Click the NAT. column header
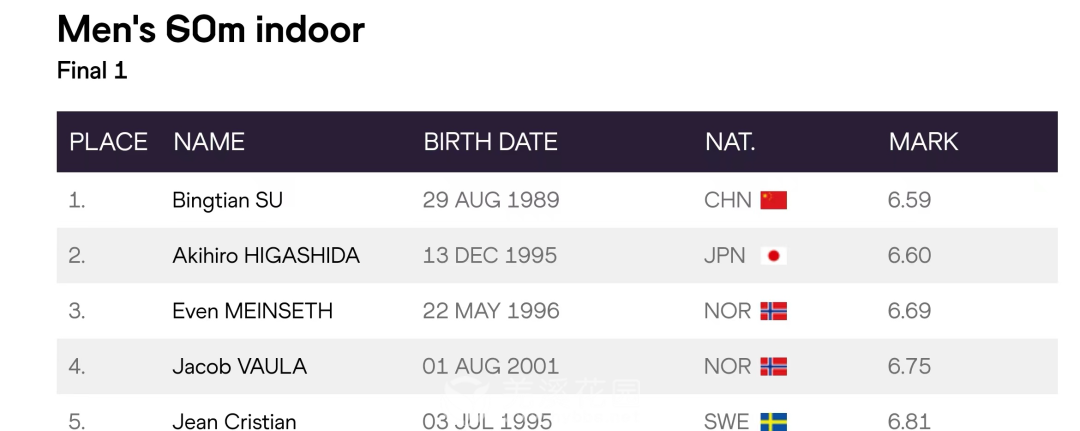Screen dimensions: 1080x431 (x=729, y=142)
